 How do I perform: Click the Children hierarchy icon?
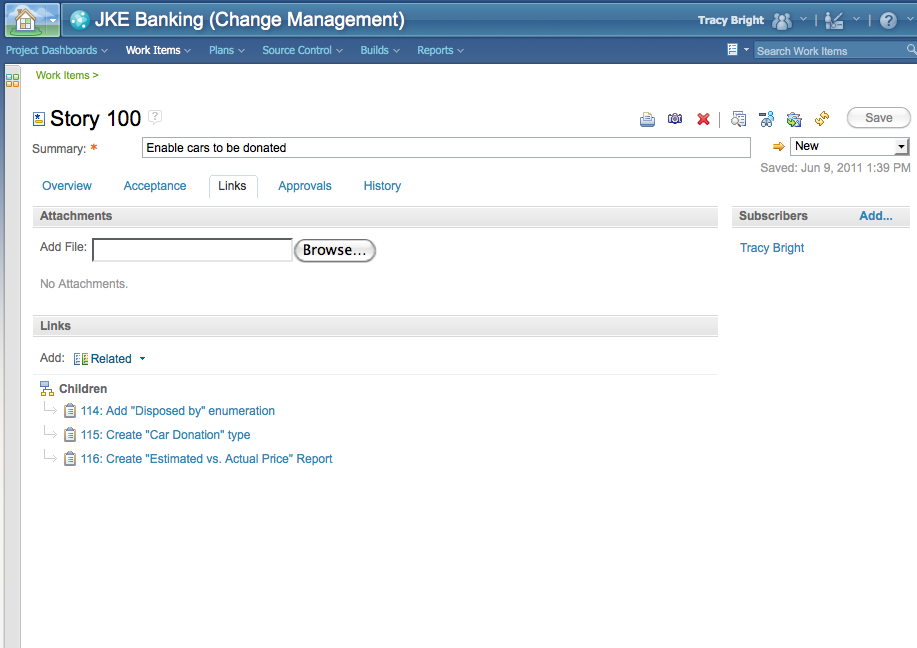(x=47, y=388)
